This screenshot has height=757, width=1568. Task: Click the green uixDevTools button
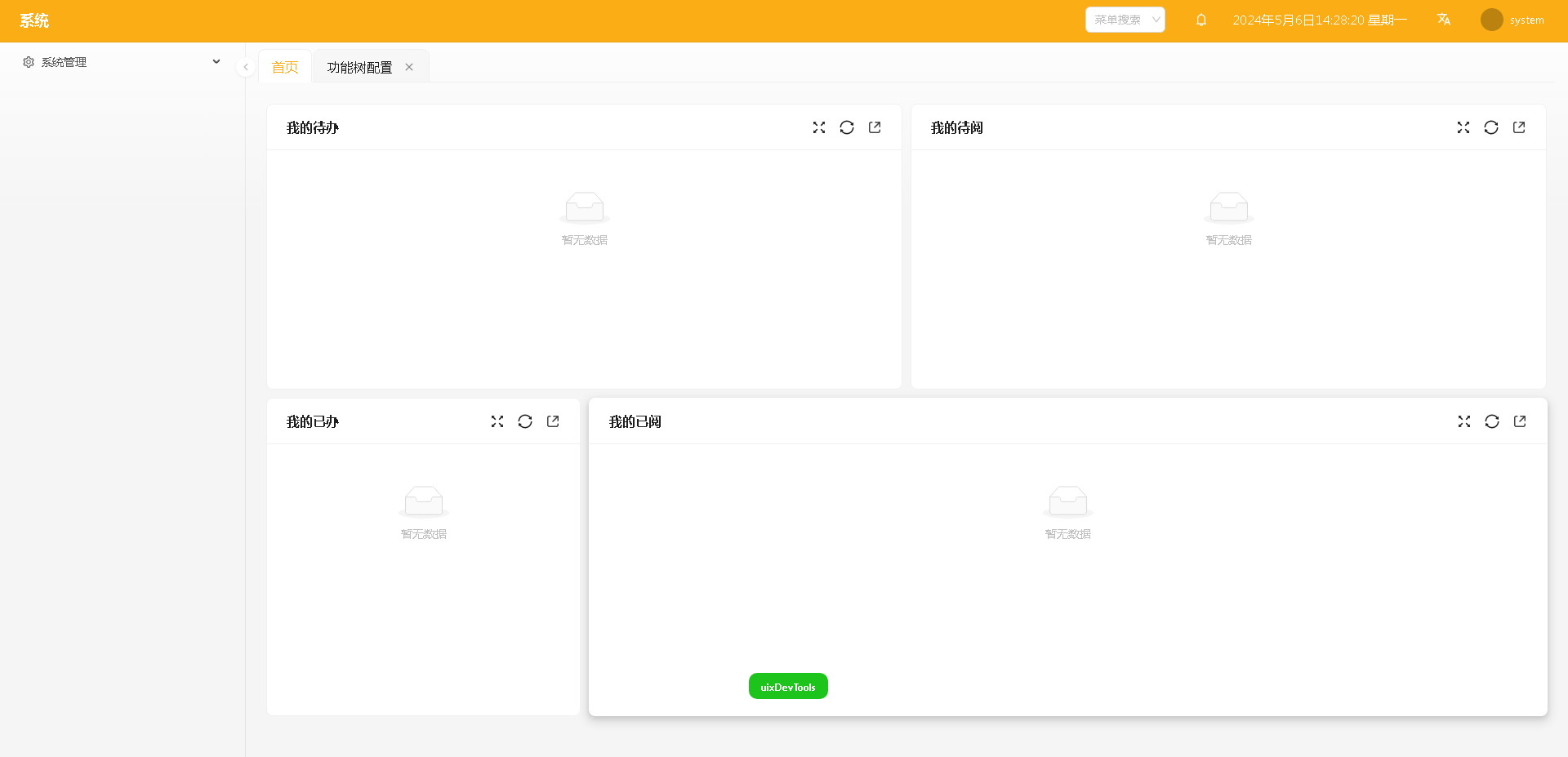pos(788,686)
